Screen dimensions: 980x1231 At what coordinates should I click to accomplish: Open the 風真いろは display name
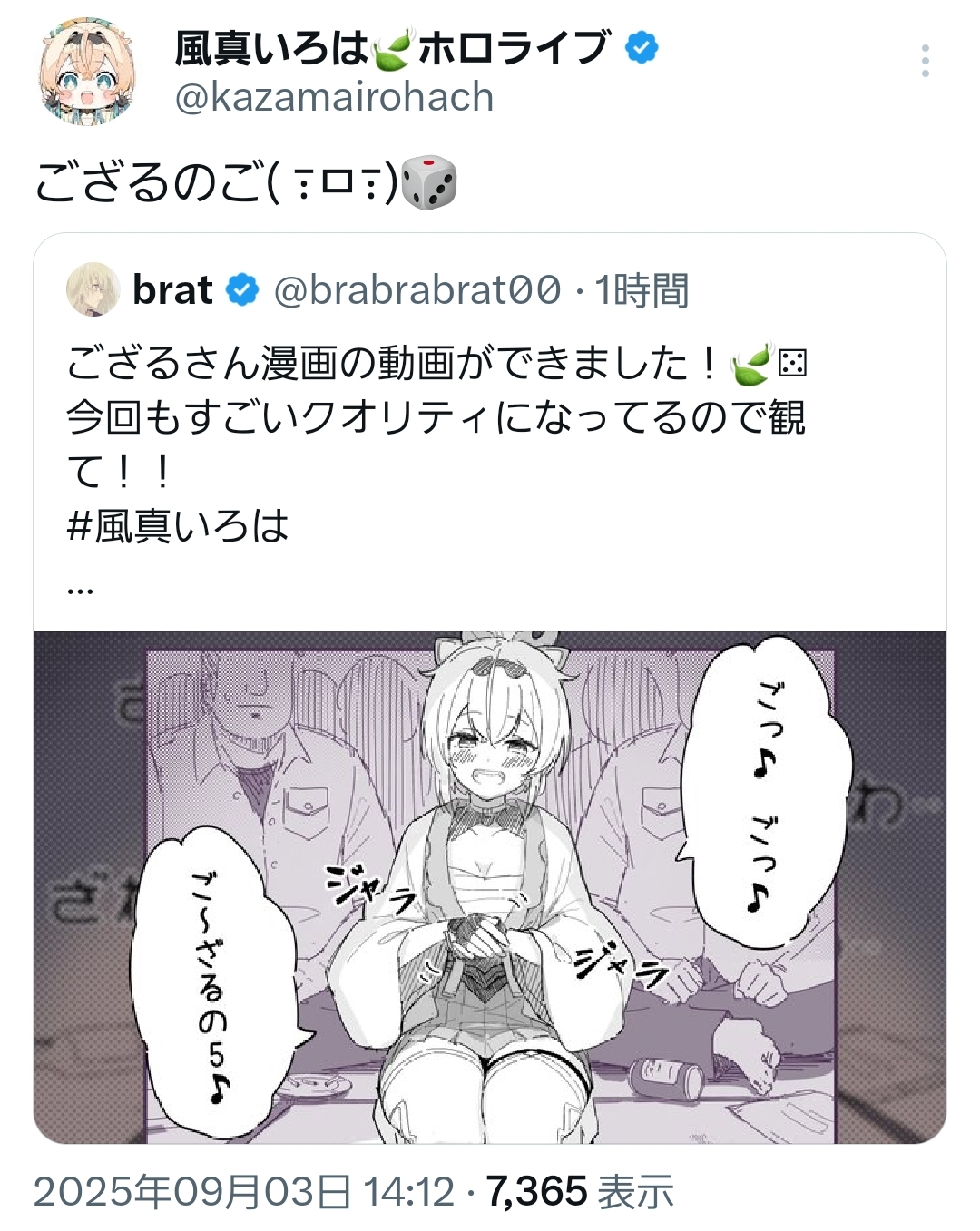coord(271,49)
